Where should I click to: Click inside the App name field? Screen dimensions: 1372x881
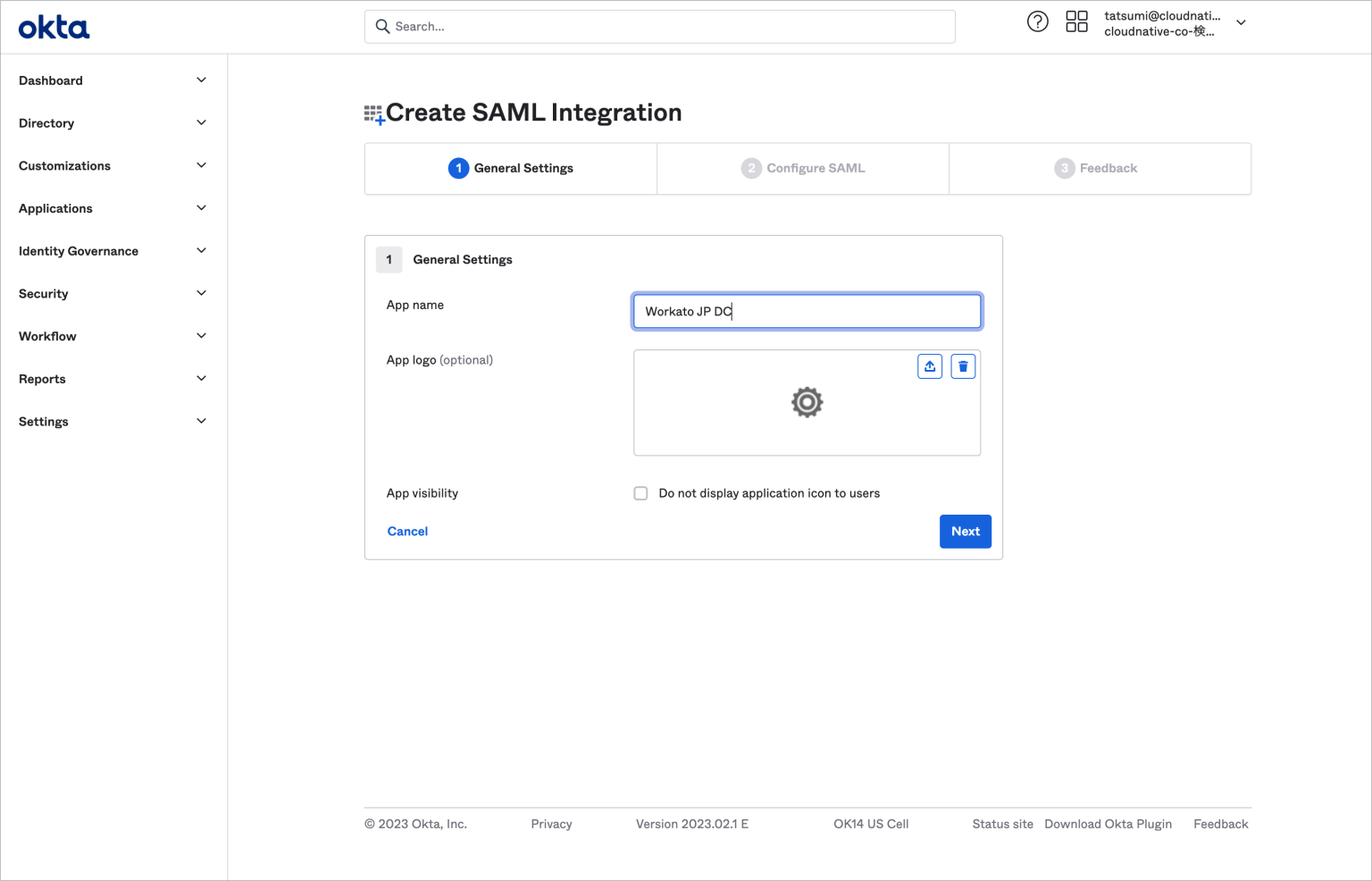807,311
